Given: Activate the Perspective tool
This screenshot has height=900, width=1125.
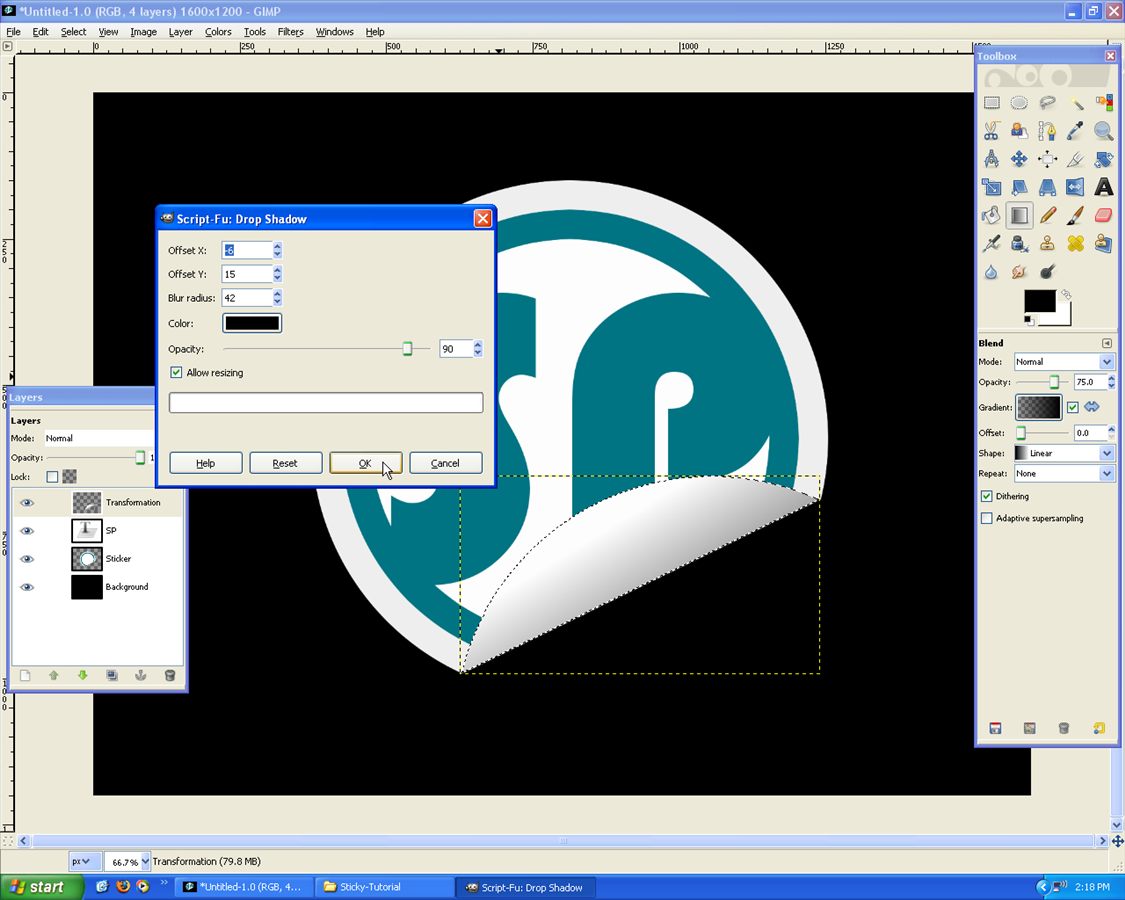Looking at the screenshot, I should pos(1048,187).
